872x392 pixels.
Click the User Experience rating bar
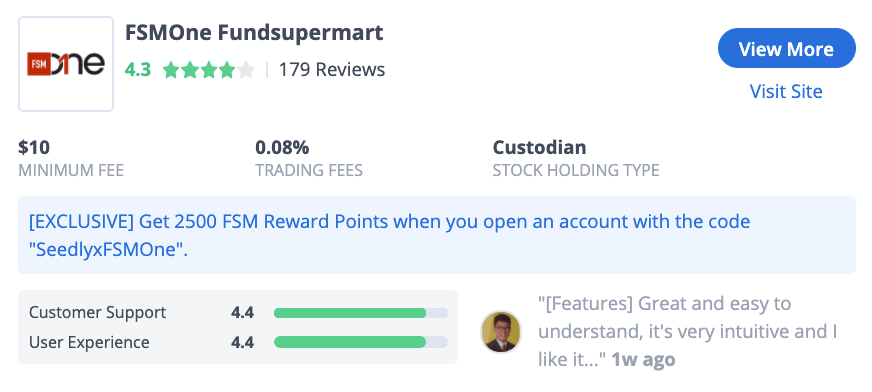(361, 341)
